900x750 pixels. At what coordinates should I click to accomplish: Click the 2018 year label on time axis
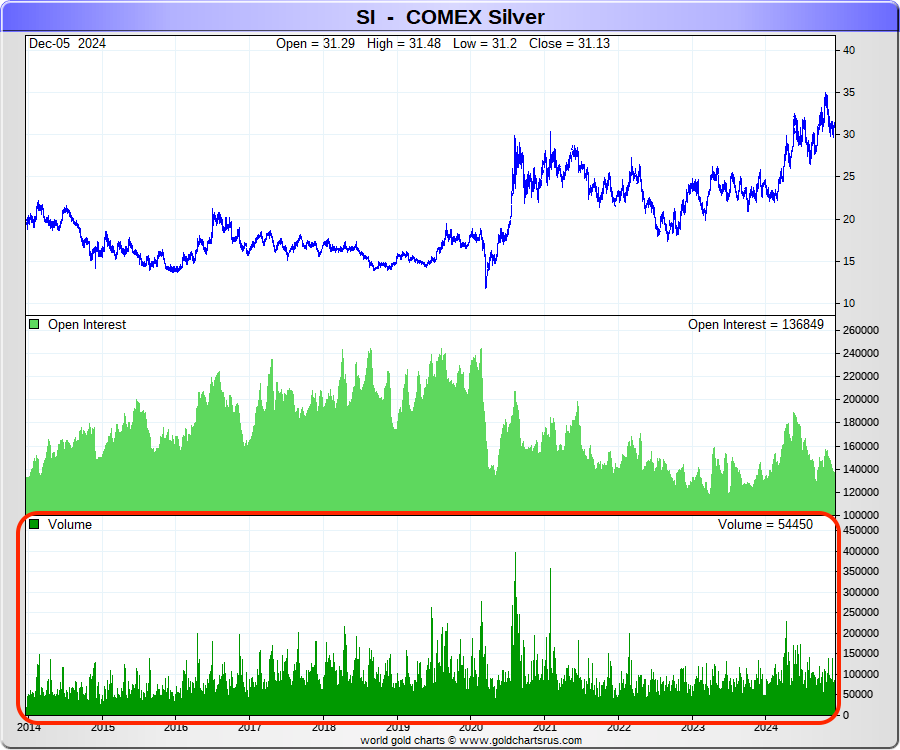(x=324, y=728)
